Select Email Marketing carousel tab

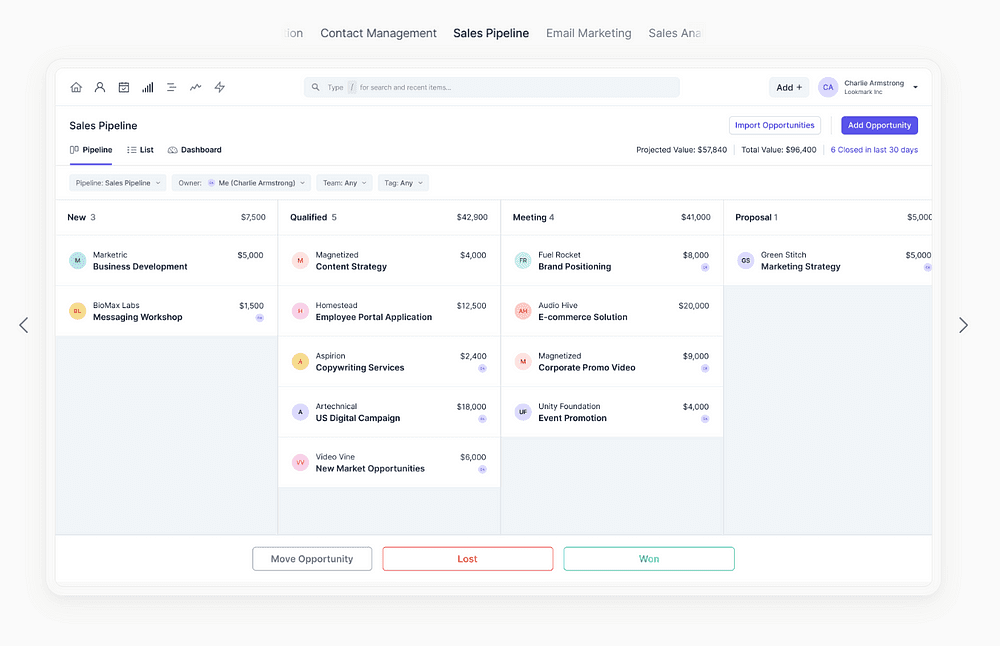(589, 33)
